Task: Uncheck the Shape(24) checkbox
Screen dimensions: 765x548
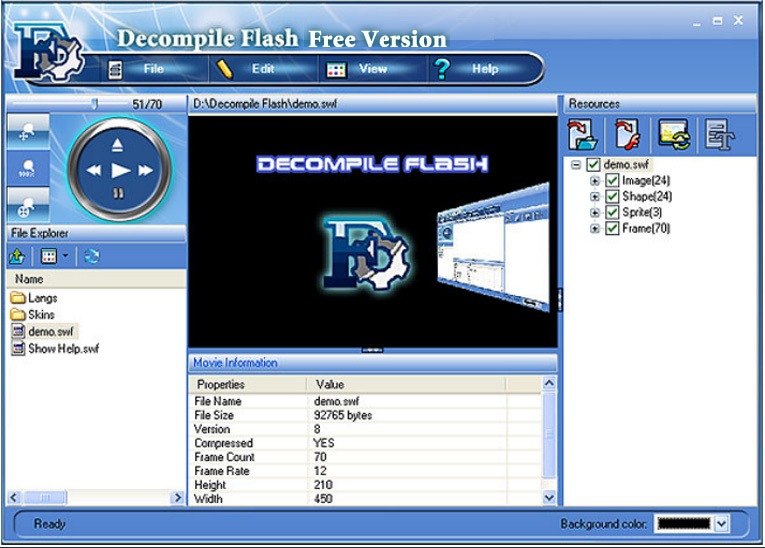Action: 612,197
